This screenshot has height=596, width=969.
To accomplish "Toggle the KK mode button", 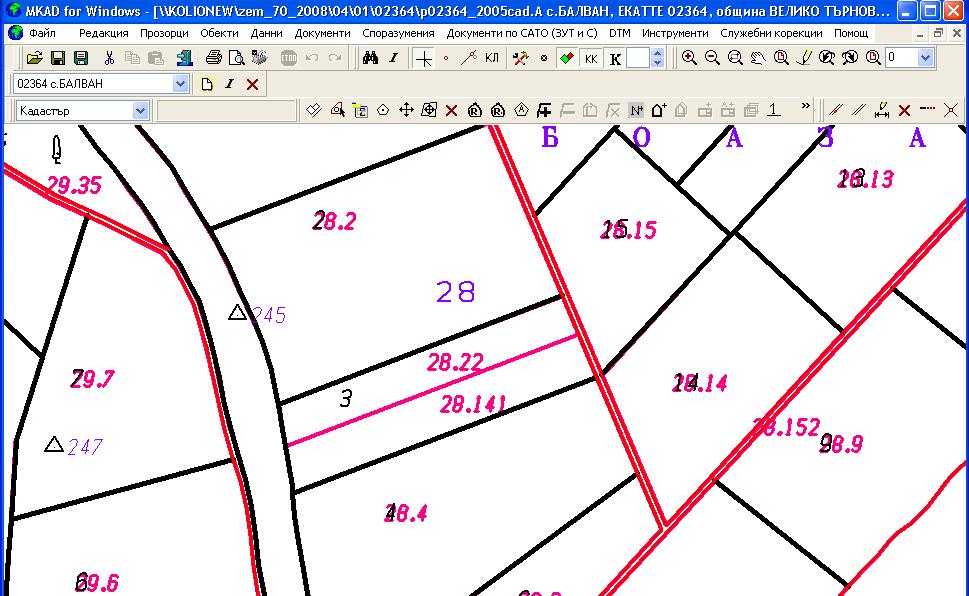I will coord(591,58).
